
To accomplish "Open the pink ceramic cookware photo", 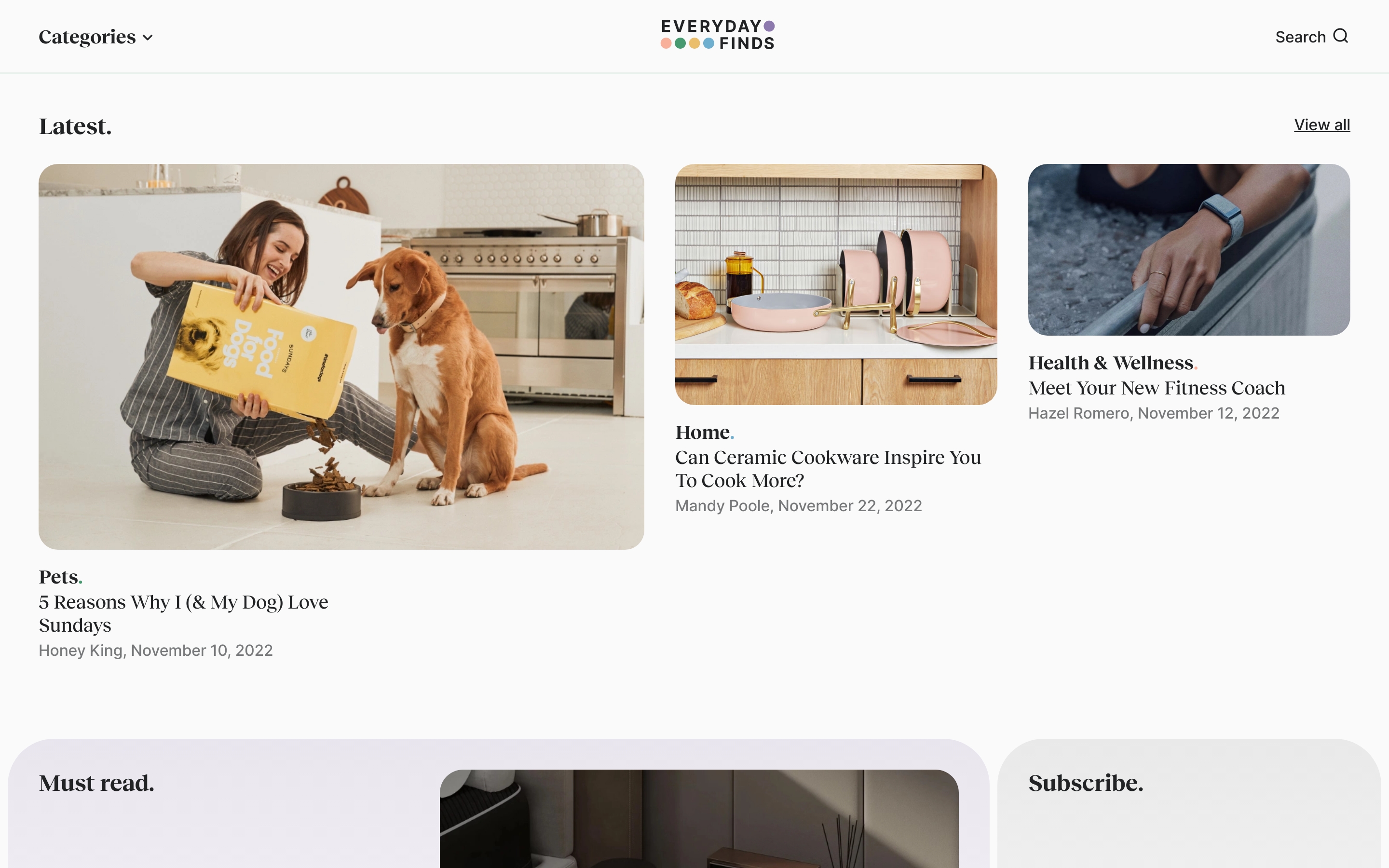I will 836,284.
